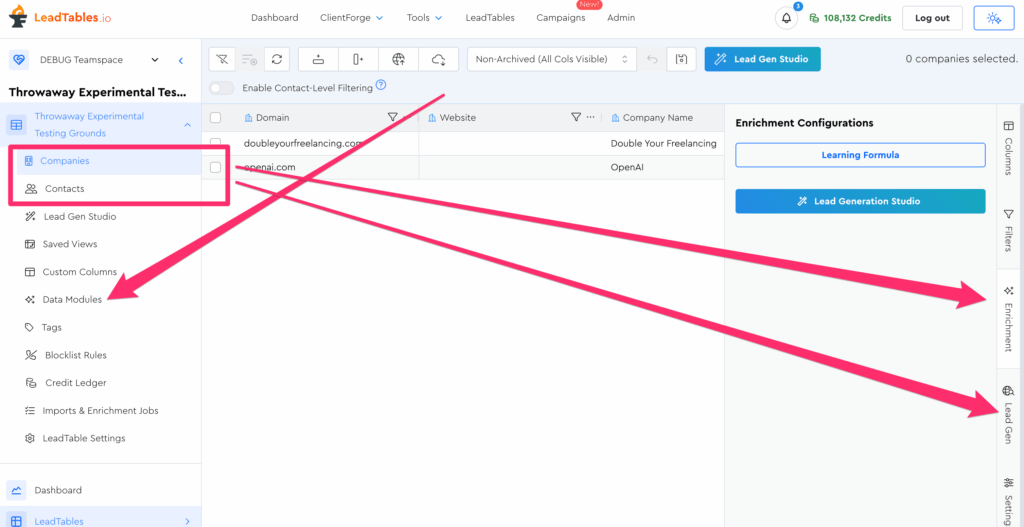The height and width of the screenshot is (527, 1024).
Task: Open the Non-Archived view dropdown
Action: point(552,59)
